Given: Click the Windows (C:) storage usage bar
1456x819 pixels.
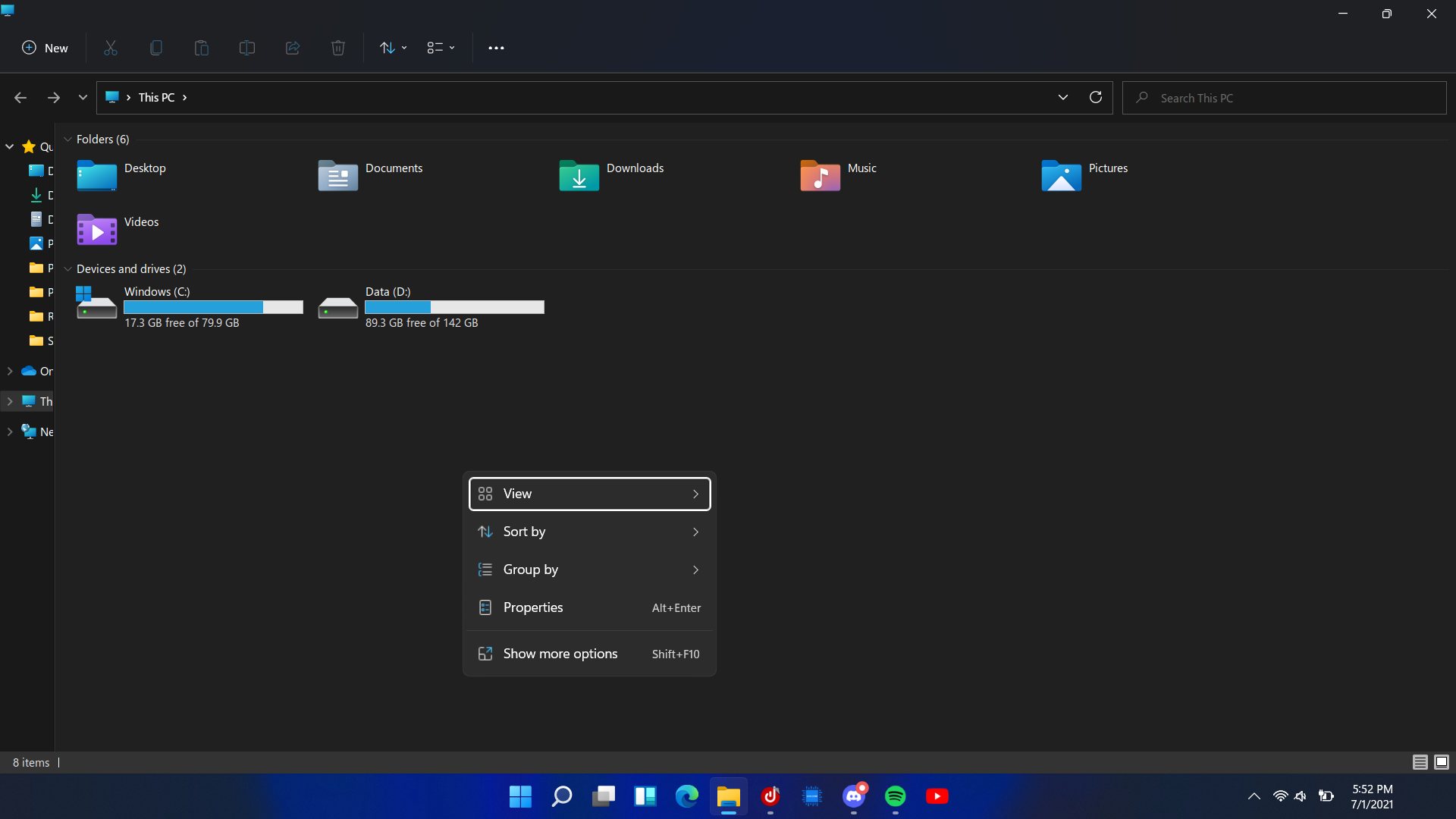Looking at the screenshot, I should 213,307.
